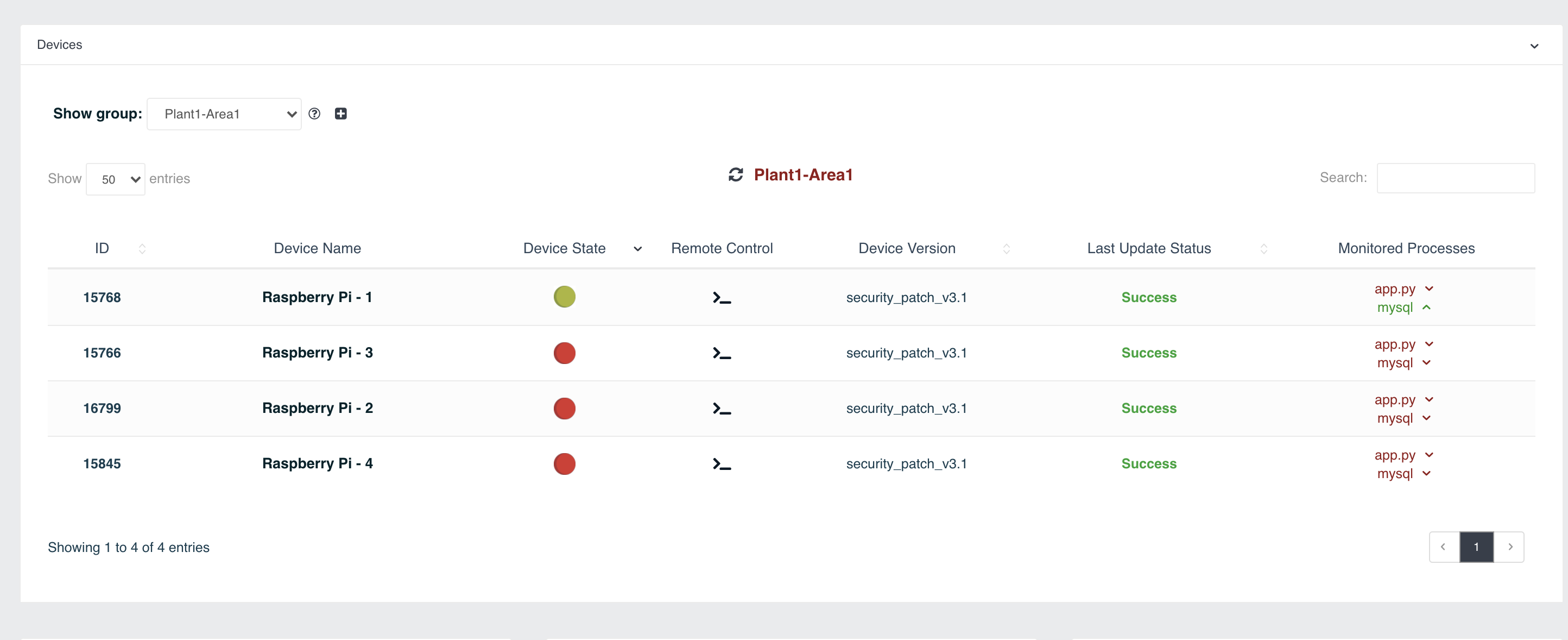This screenshot has width=1568, height=640.
Task: Click the add group plus icon
Action: coord(341,114)
